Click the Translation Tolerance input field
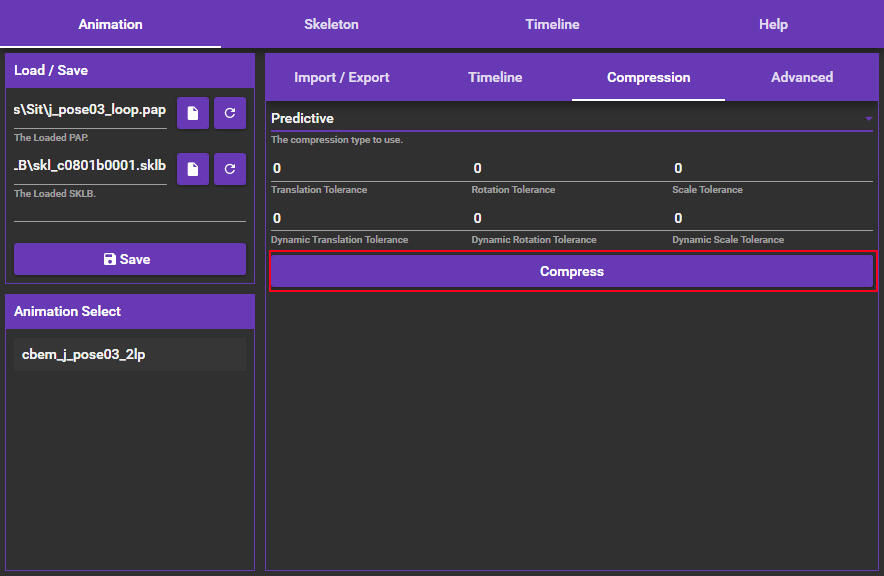 click(x=369, y=168)
